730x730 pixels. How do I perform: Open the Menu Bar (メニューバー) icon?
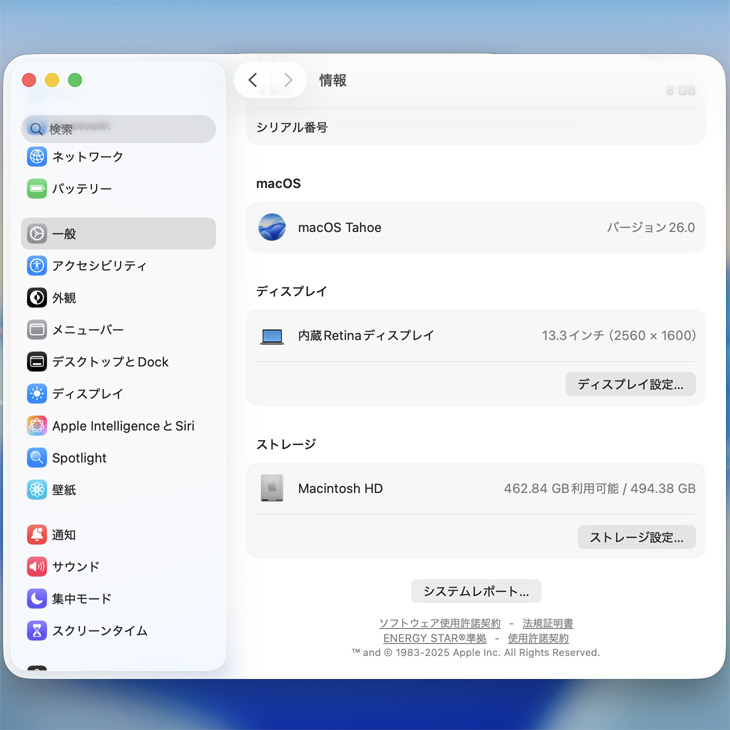click(37, 330)
